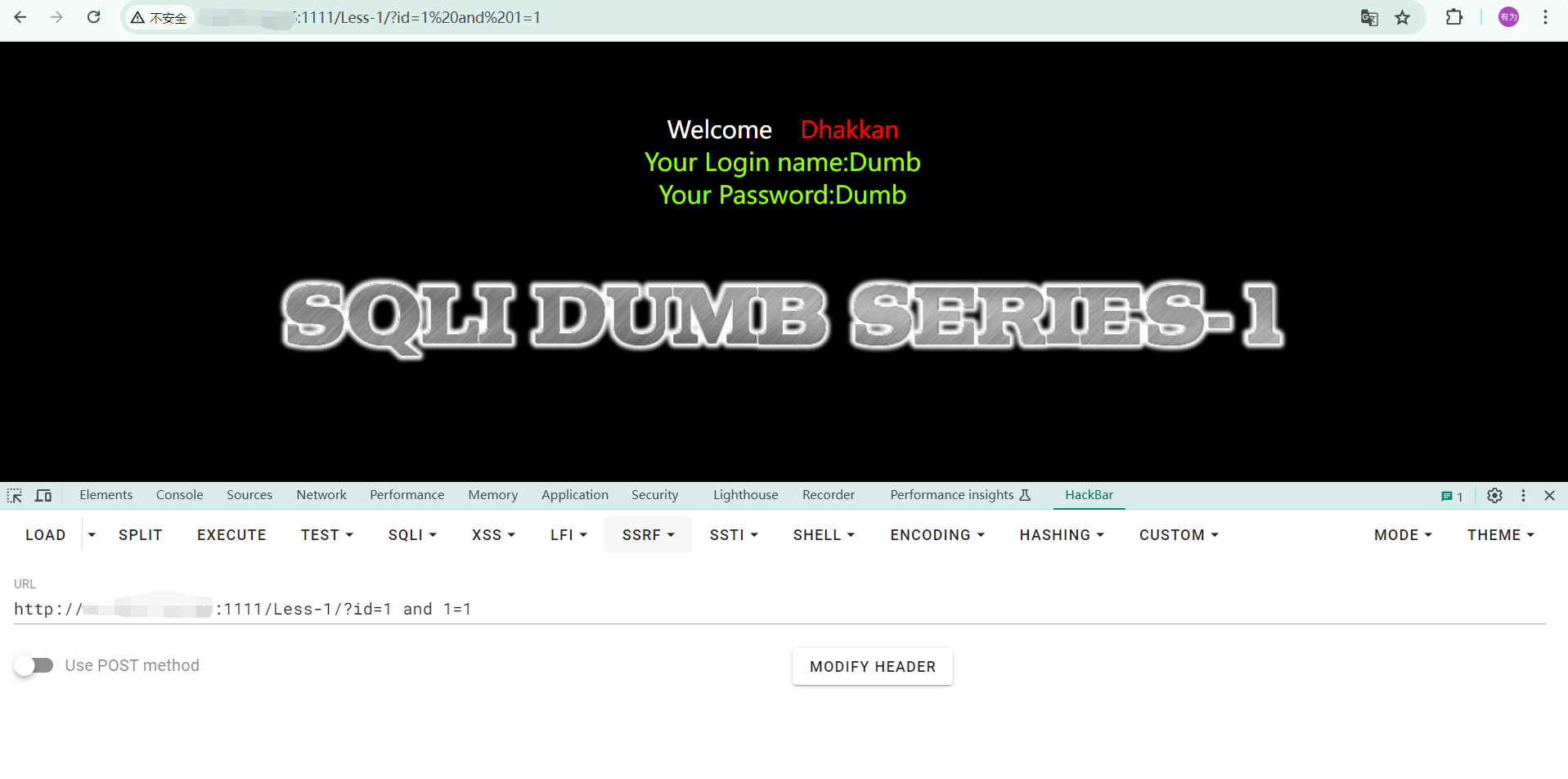
Task: Open the Lighthouse tab
Action: coord(746,495)
